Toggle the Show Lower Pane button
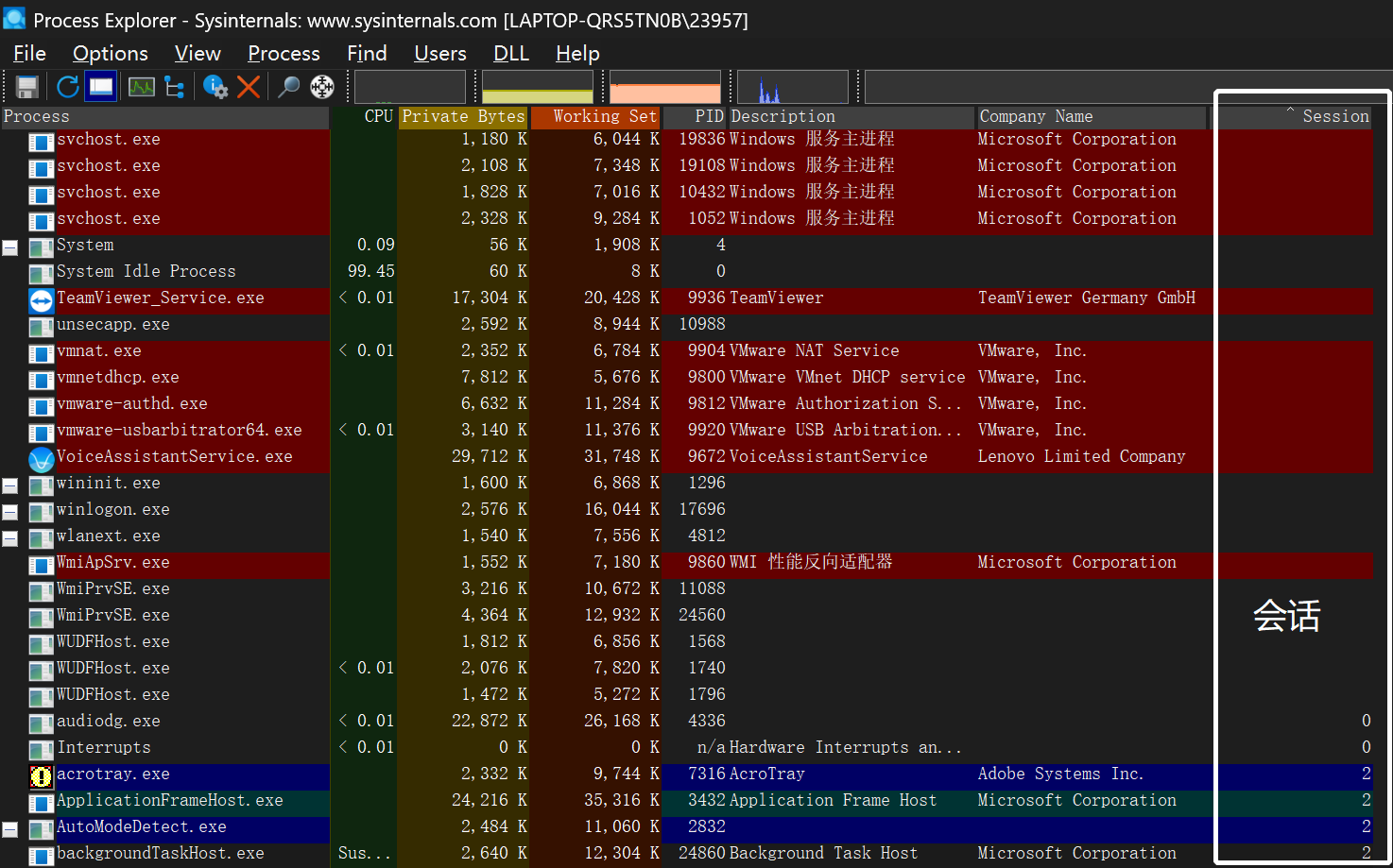The image size is (1393, 868). pyautogui.click(x=100, y=87)
